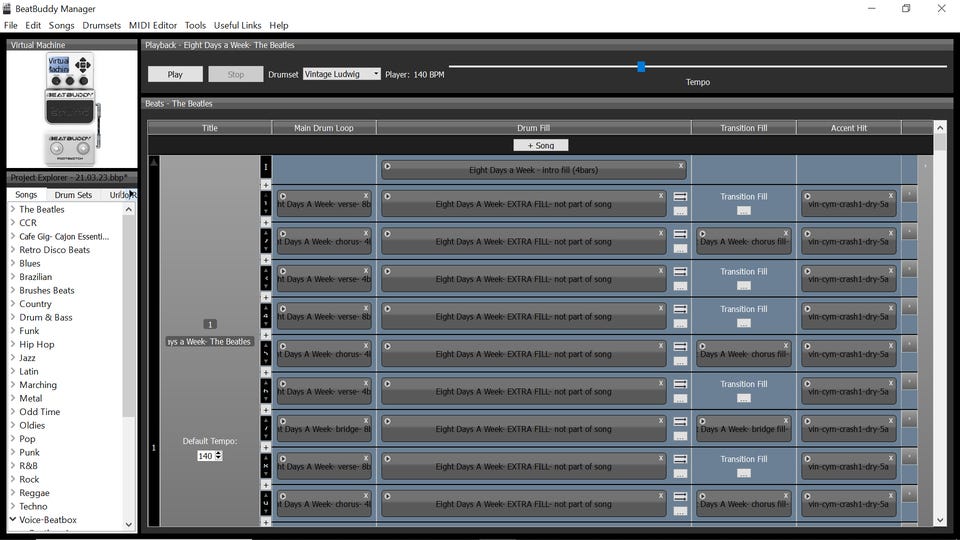Screen dimensions: 960x540
Task: Remove the first verse-8b main drum loop
Action: 366,196
